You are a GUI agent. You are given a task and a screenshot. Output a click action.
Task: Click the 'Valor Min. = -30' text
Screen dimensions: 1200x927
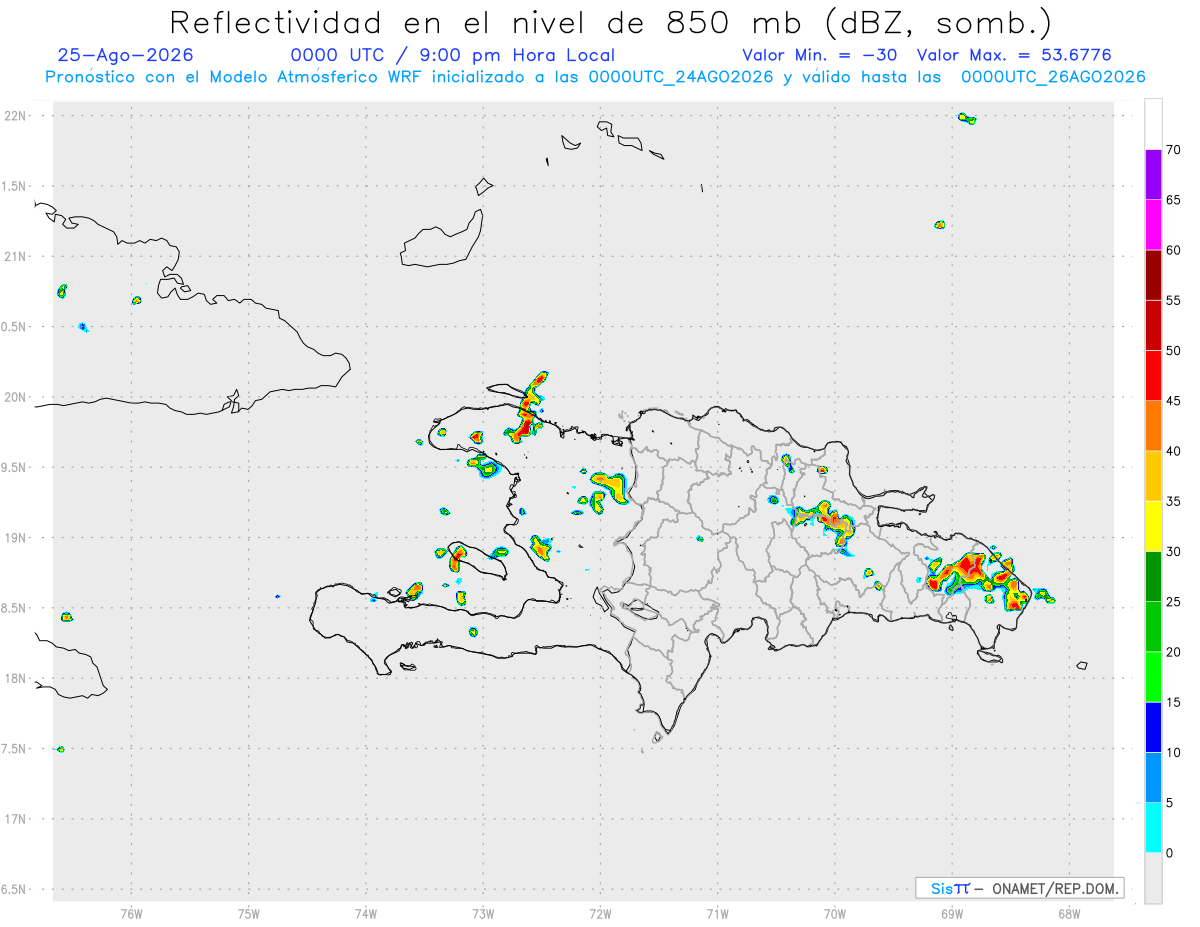(819, 55)
